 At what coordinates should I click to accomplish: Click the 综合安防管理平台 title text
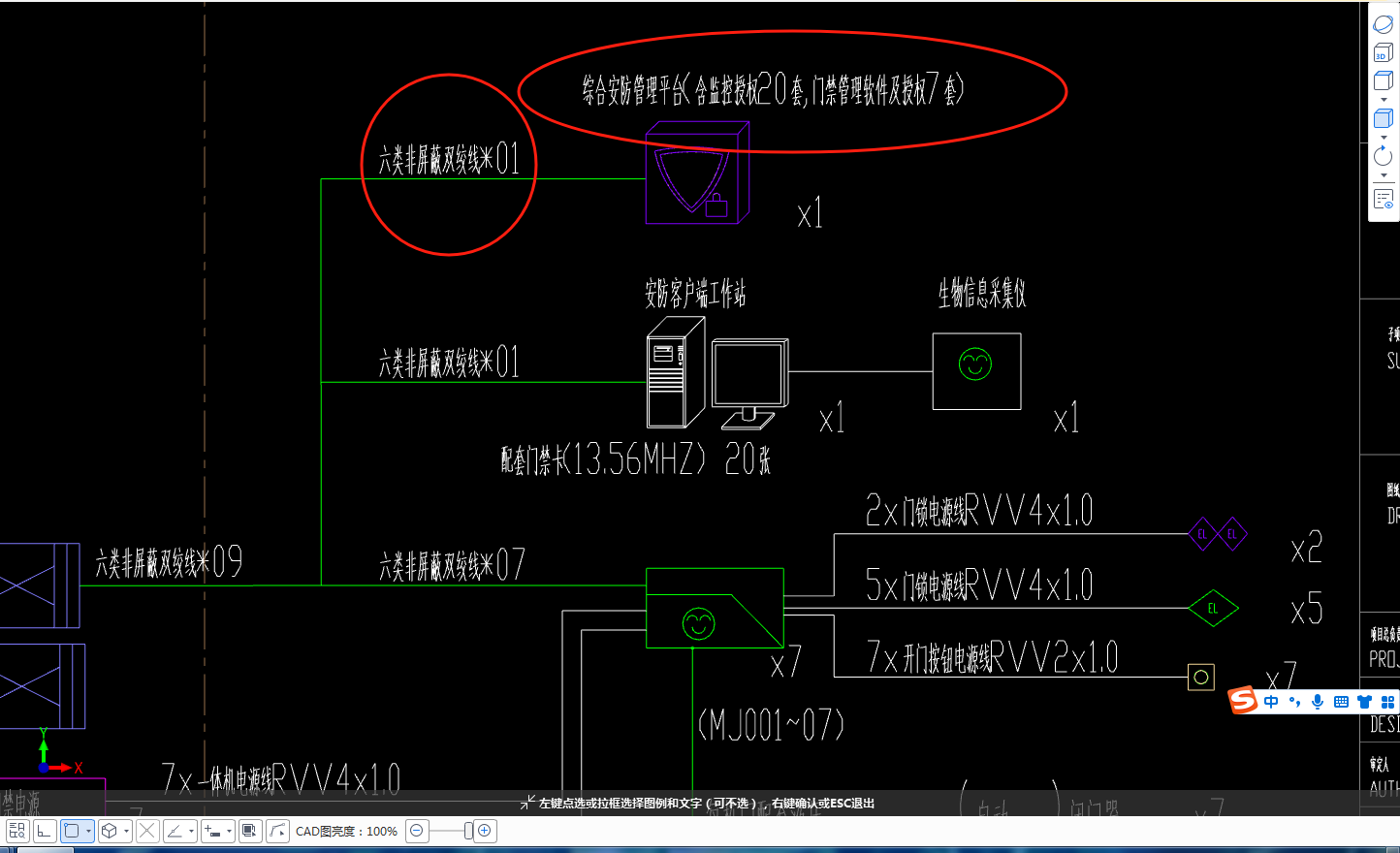pos(773,90)
